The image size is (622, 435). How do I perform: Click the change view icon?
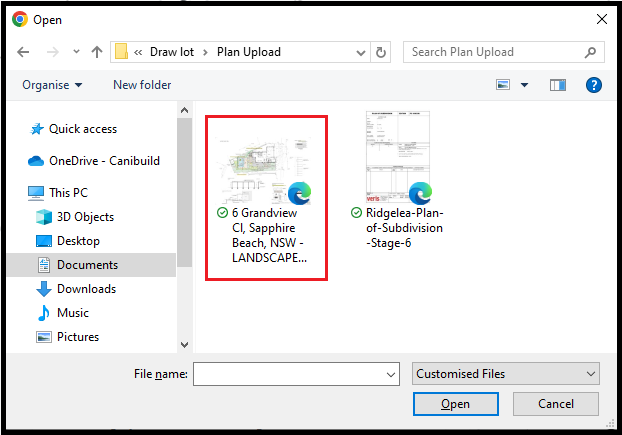coord(503,85)
